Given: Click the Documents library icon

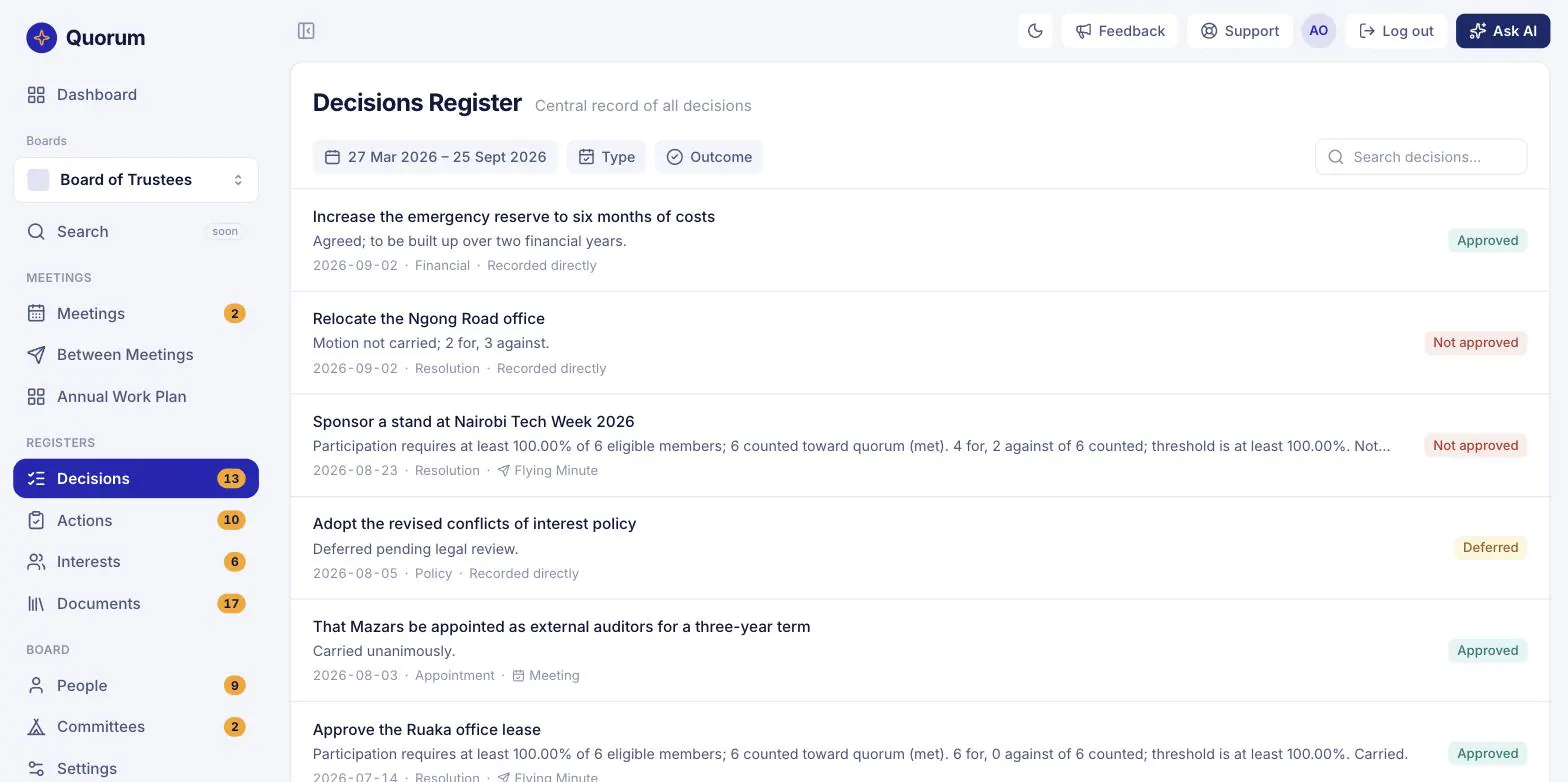Looking at the screenshot, I should [36, 604].
